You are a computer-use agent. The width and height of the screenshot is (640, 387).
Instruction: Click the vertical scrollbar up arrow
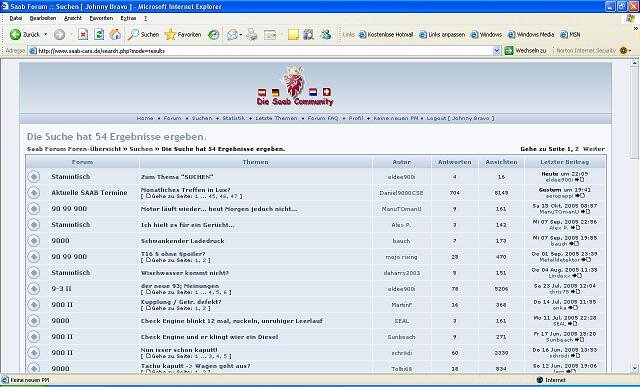tap(635, 63)
